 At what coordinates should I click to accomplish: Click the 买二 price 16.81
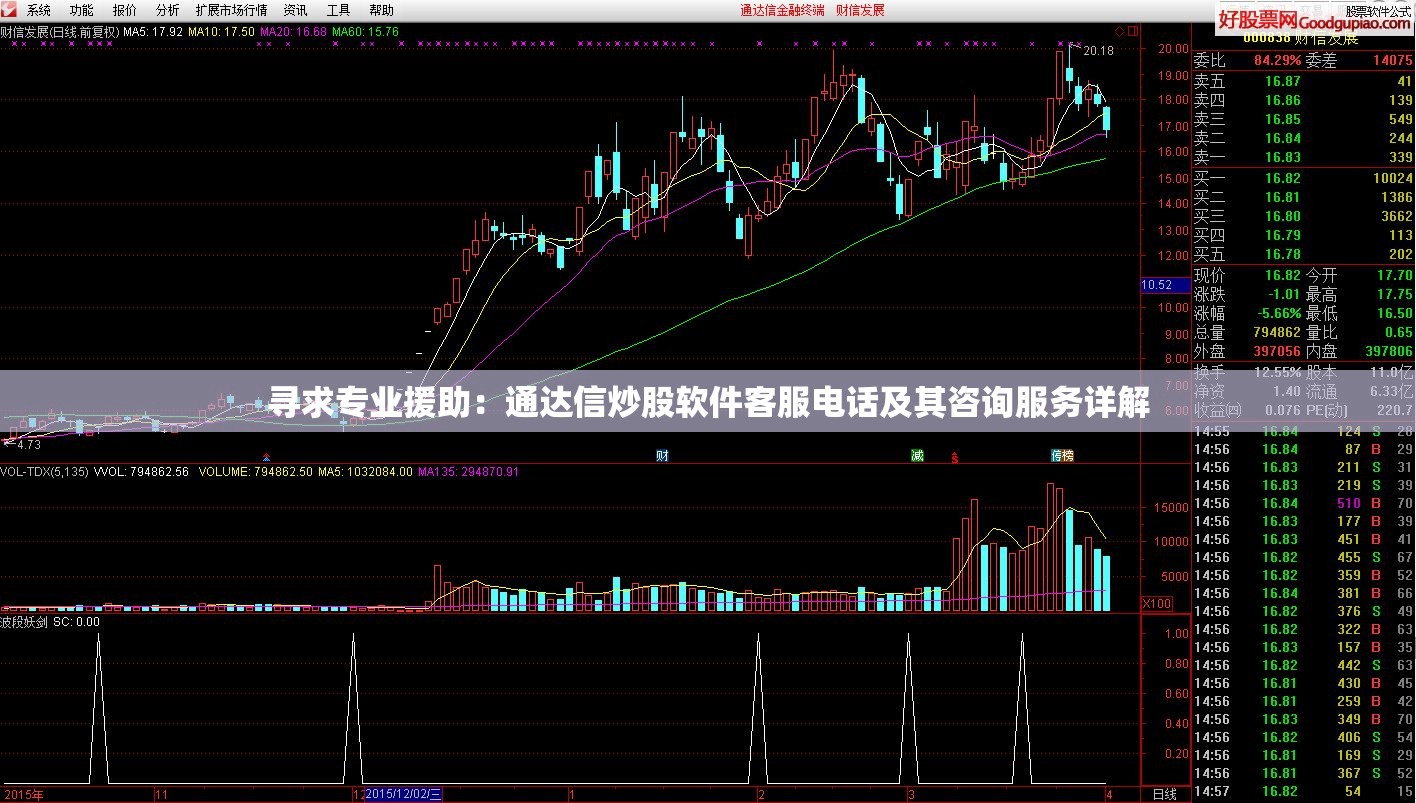coord(1282,198)
